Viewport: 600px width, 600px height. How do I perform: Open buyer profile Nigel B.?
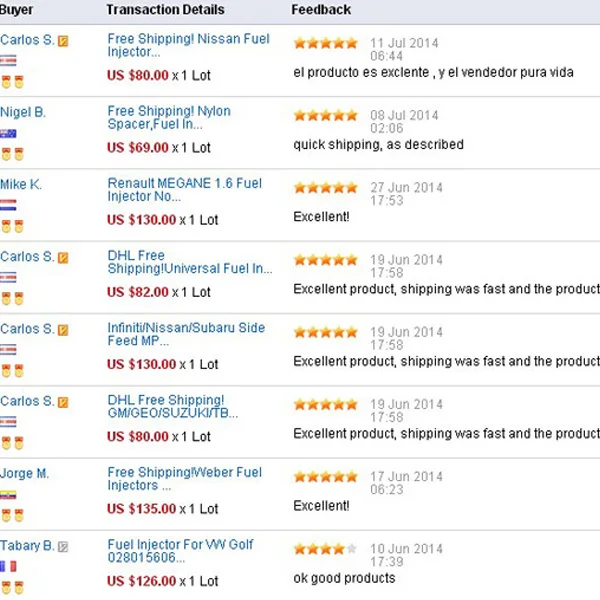coord(23,112)
